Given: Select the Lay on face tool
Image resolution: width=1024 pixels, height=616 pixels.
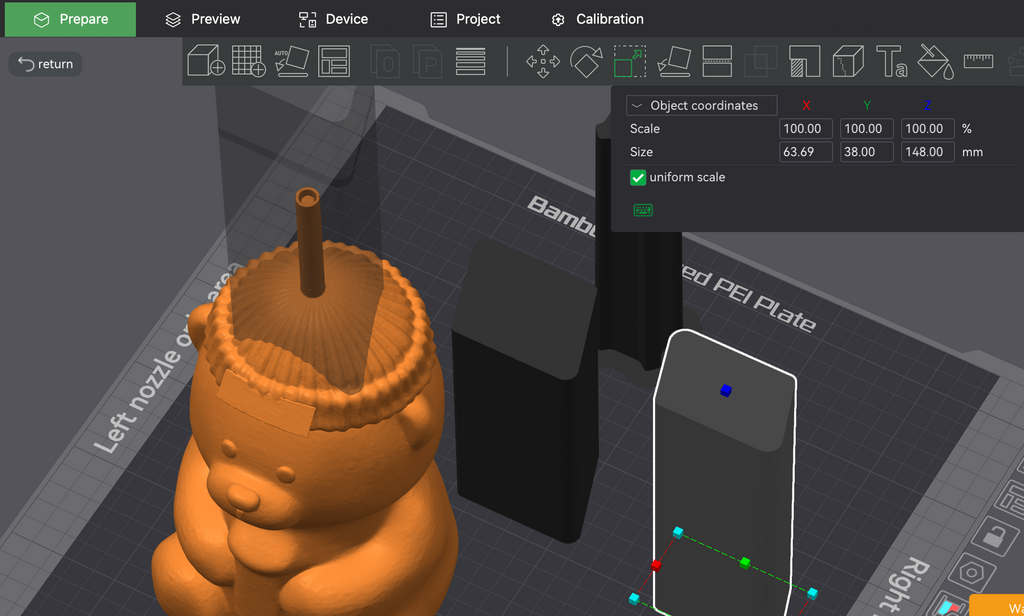Looking at the screenshot, I should (674, 61).
